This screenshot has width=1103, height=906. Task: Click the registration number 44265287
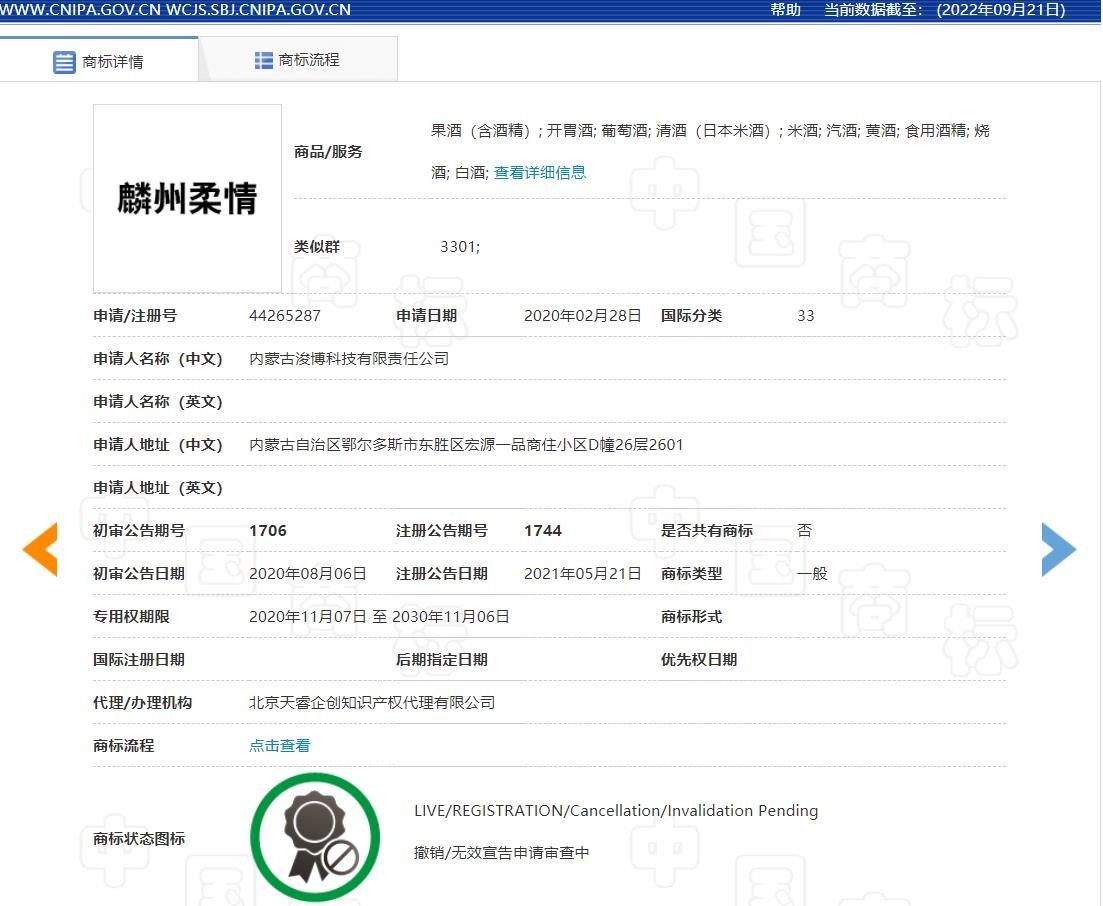(285, 315)
